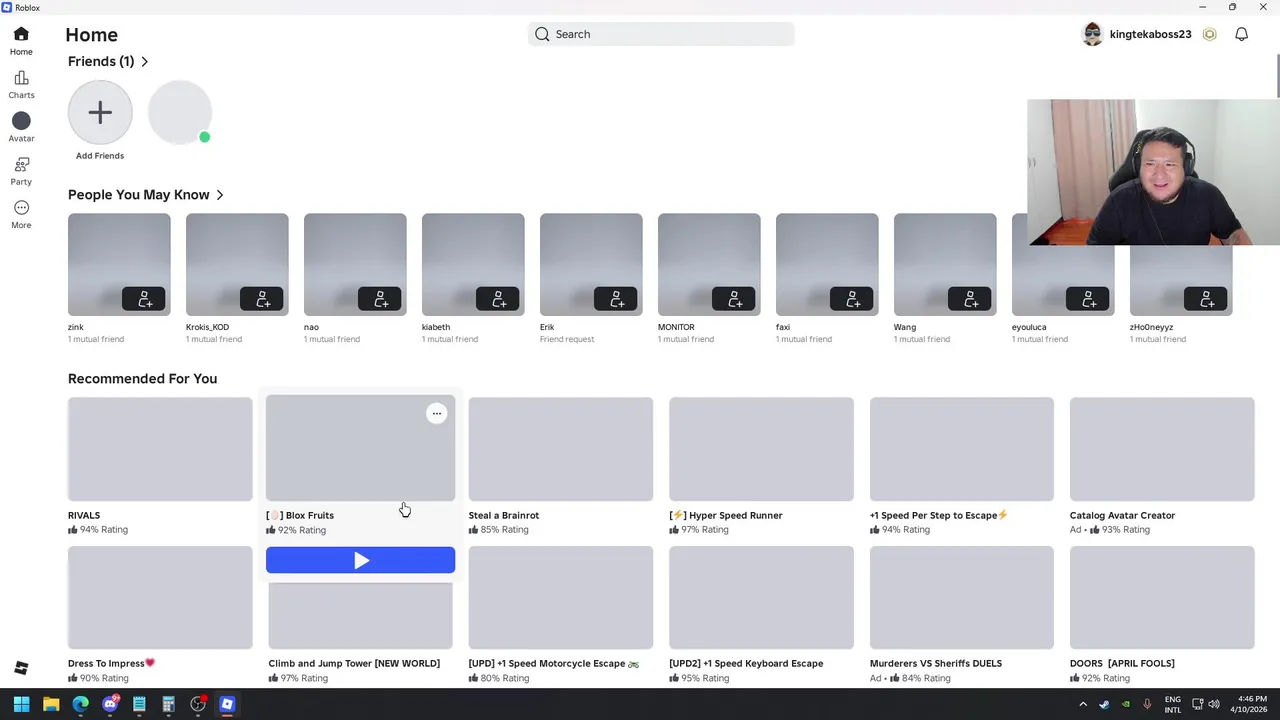Click the kingtekaboss23 username
The image size is (1280, 720).
point(1150,34)
